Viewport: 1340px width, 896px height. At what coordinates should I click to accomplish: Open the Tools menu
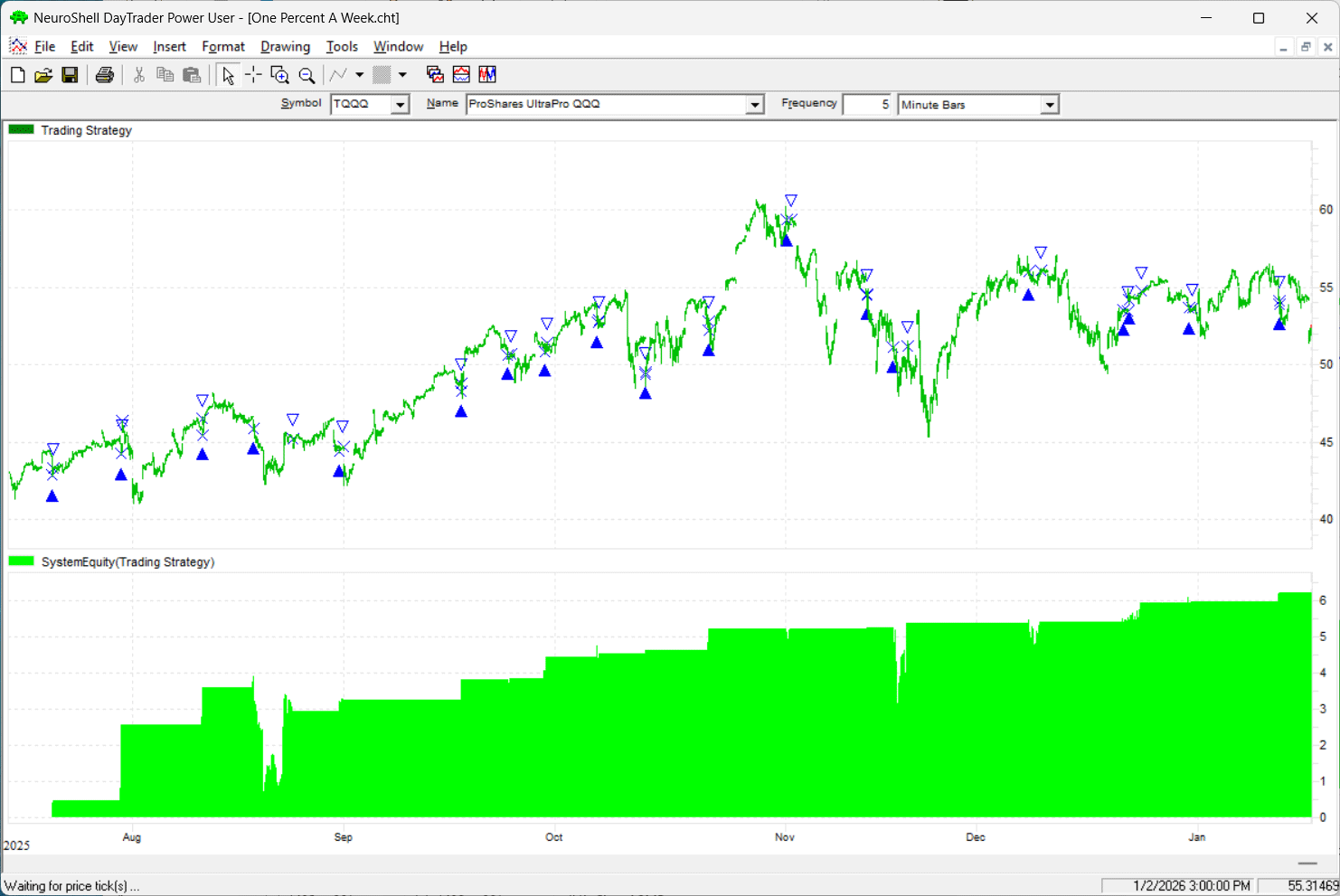click(342, 47)
